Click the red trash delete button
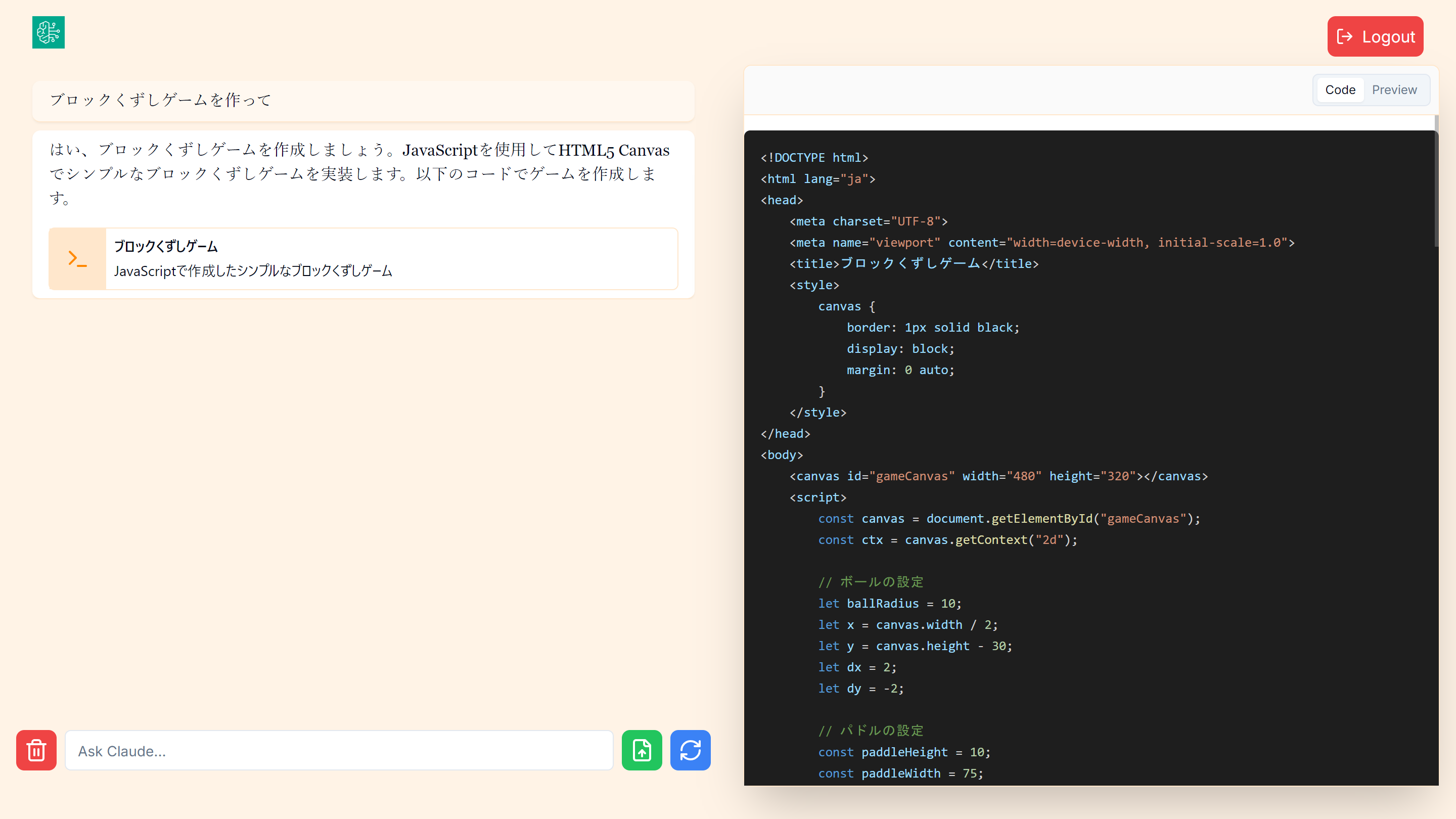This screenshot has height=819, width=1456. pyautogui.click(x=36, y=750)
